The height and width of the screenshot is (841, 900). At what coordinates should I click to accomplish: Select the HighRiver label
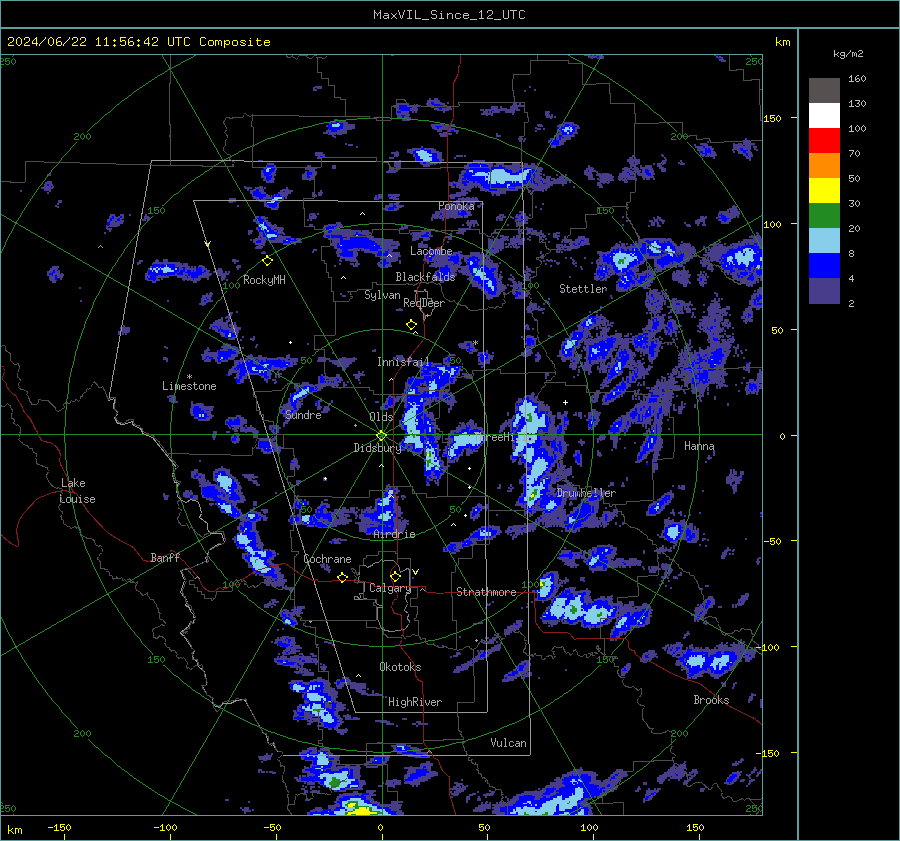(414, 702)
